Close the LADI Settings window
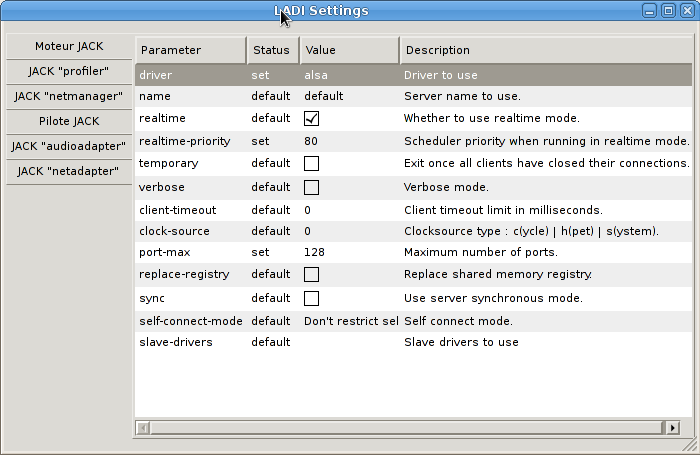The image size is (700, 455). (x=688, y=10)
